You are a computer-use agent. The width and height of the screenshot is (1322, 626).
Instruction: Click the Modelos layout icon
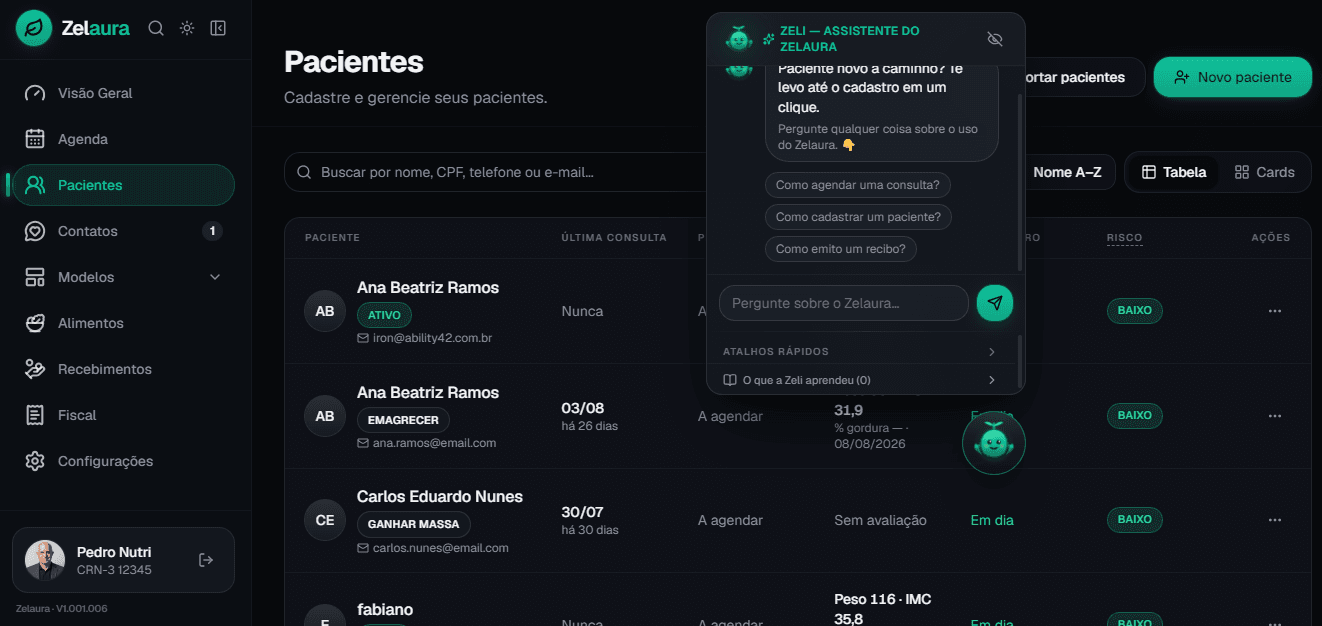coord(35,277)
